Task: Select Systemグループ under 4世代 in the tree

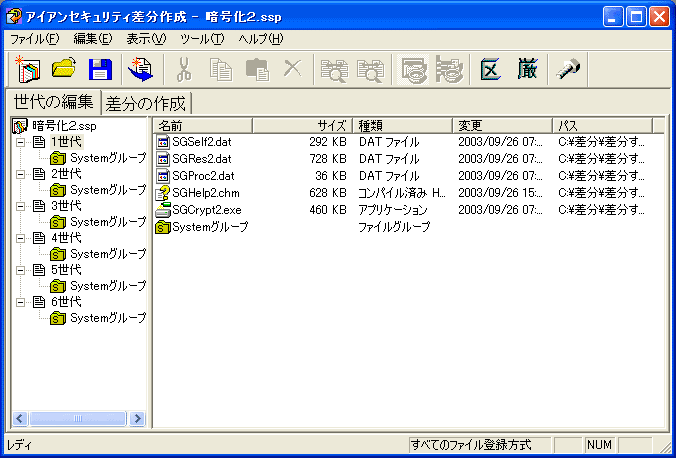Action: point(107,254)
